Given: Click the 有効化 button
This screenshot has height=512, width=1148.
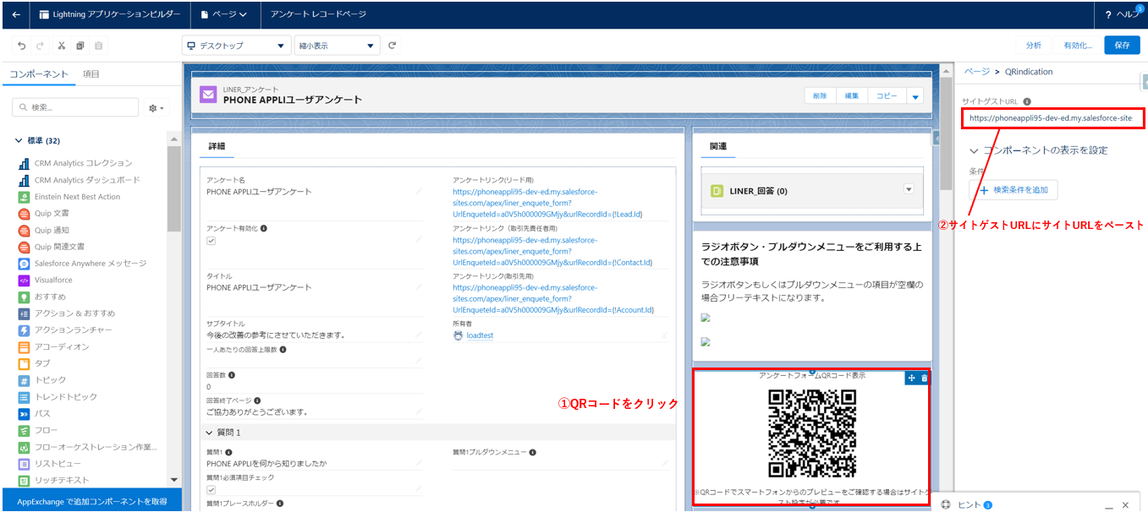Looking at the screenshot, I should 1078,45.
